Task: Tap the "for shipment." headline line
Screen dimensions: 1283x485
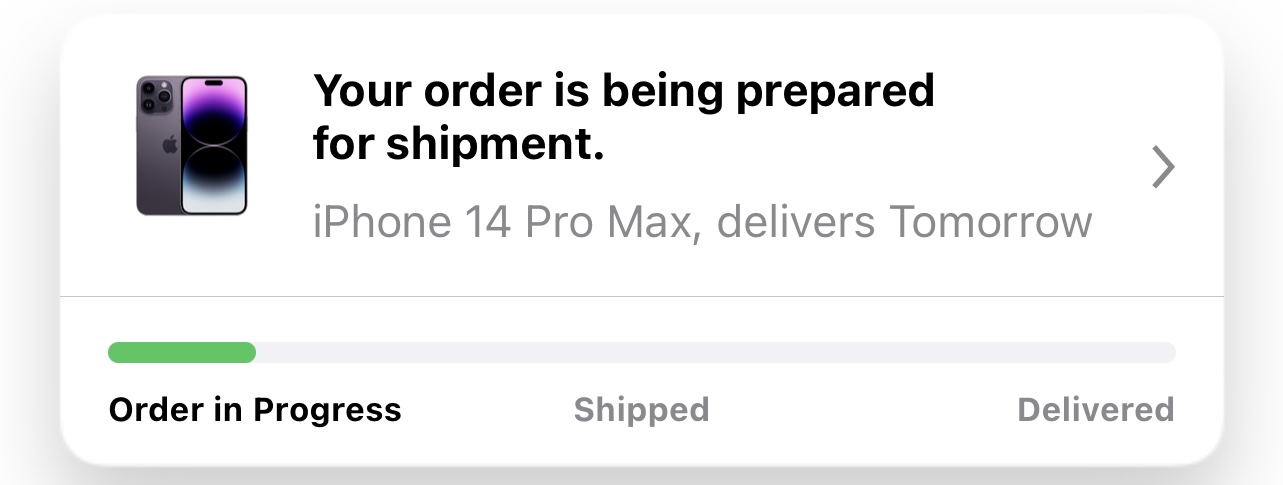Action: tap(459, 146)
